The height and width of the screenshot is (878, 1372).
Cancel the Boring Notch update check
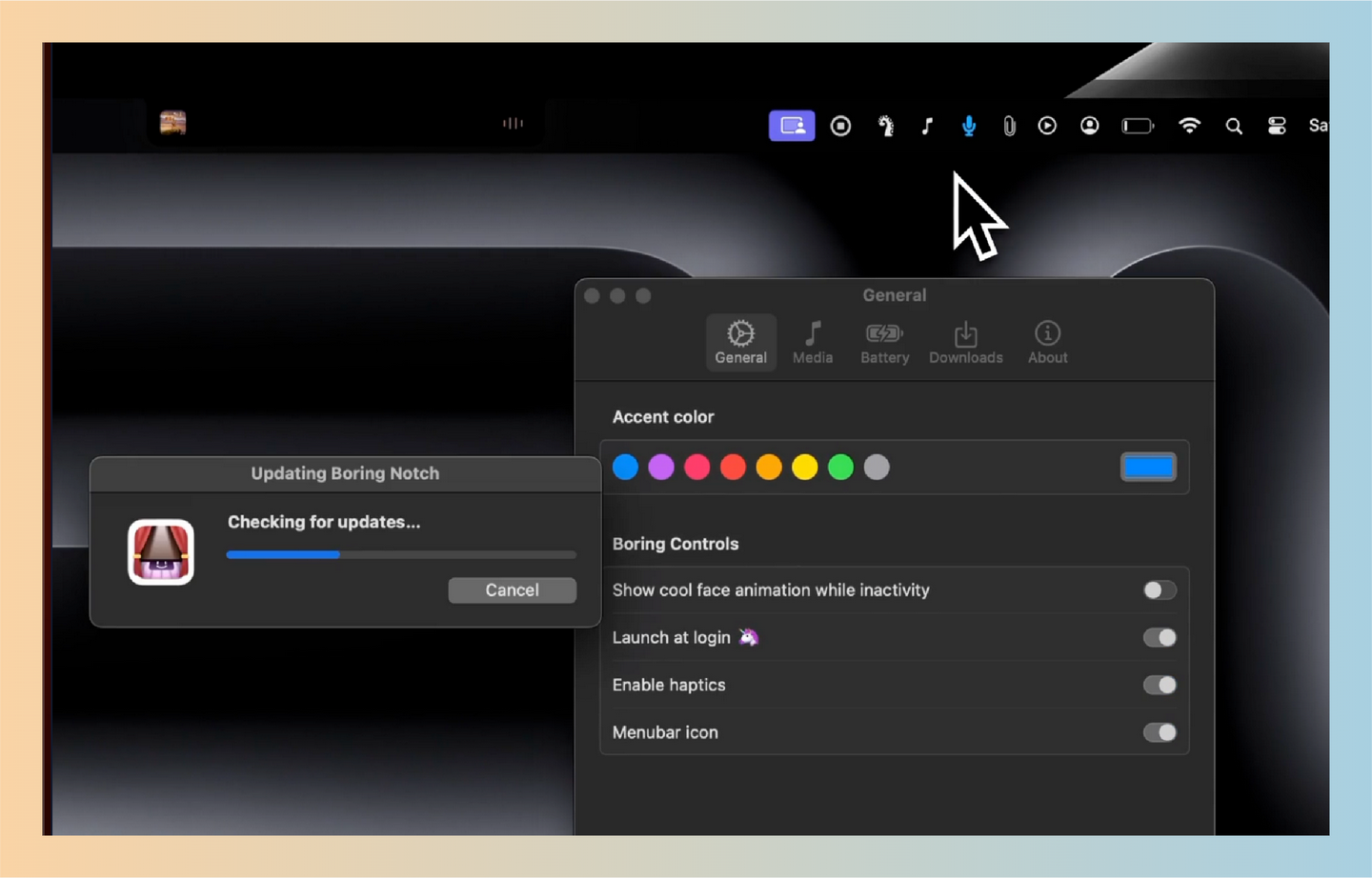click(512, 590)
